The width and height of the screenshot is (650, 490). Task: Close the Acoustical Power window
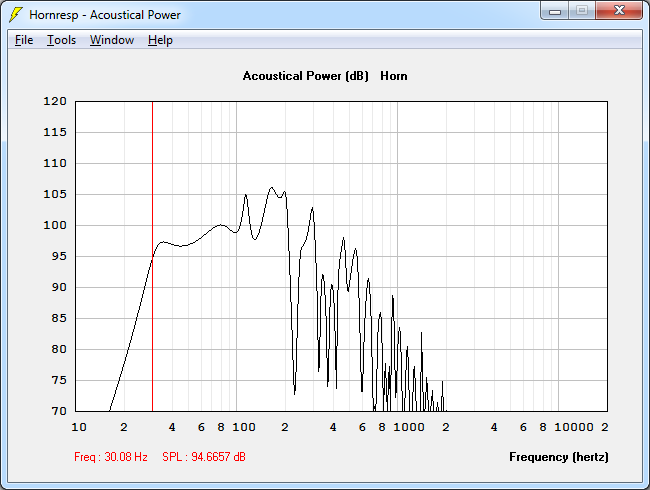pyautogui.click(x=619, y=11)
